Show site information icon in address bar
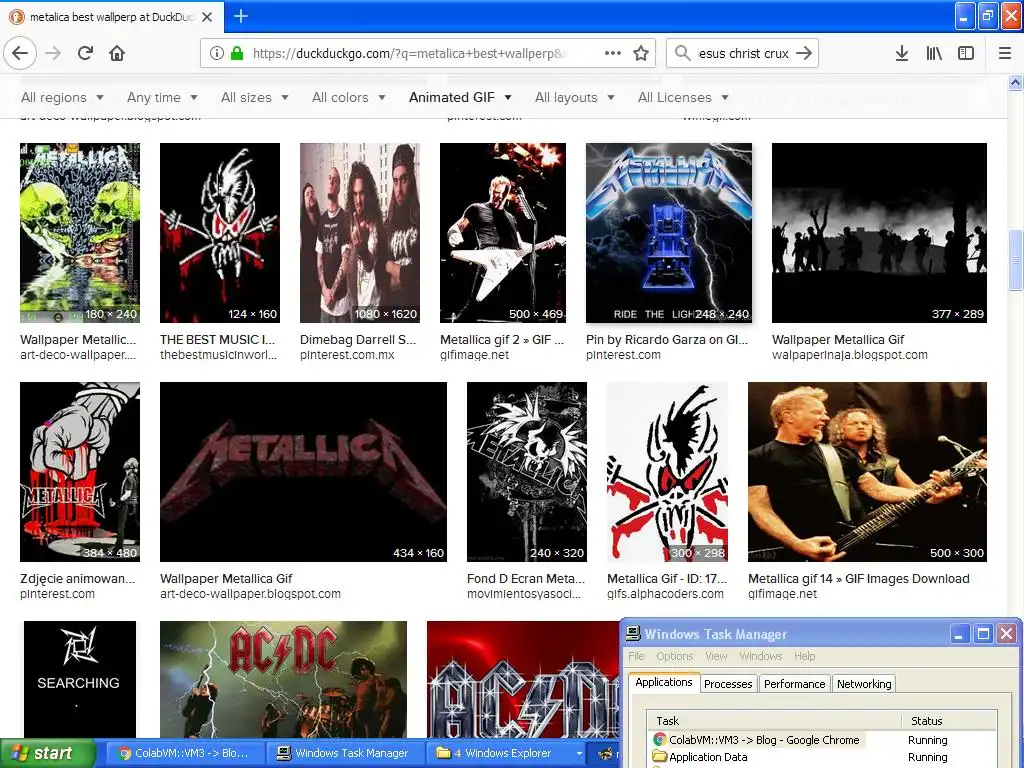 (x=217, y=53)
